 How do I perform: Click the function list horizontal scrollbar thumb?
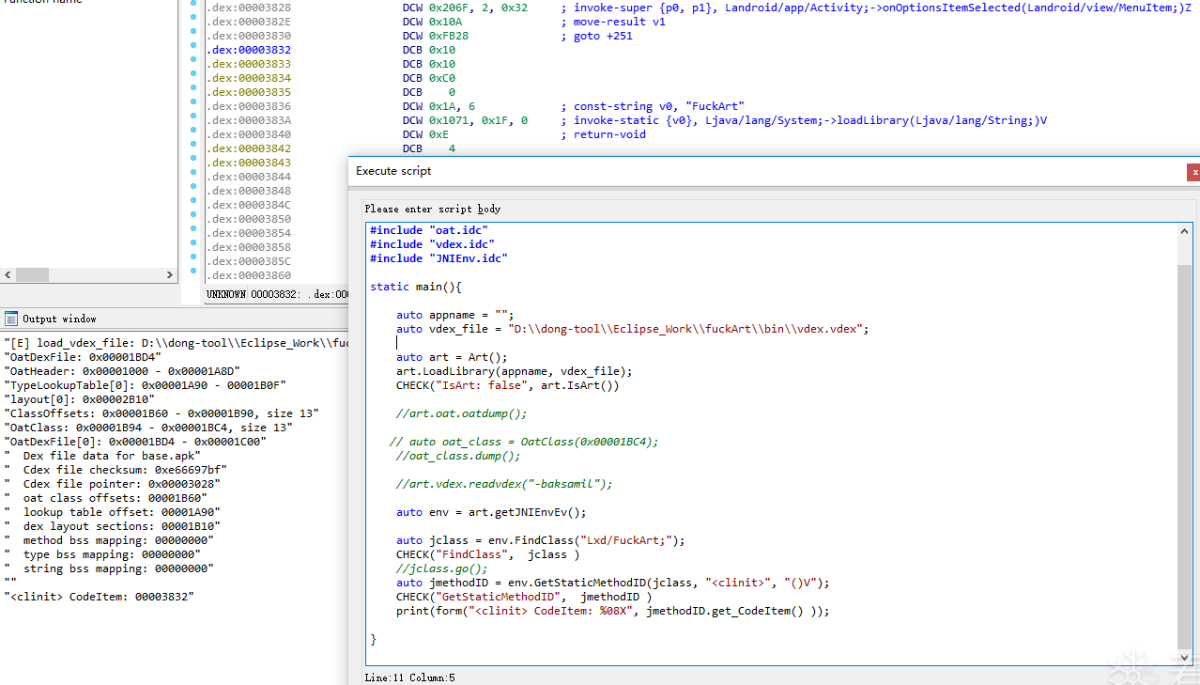pos(32,275)
